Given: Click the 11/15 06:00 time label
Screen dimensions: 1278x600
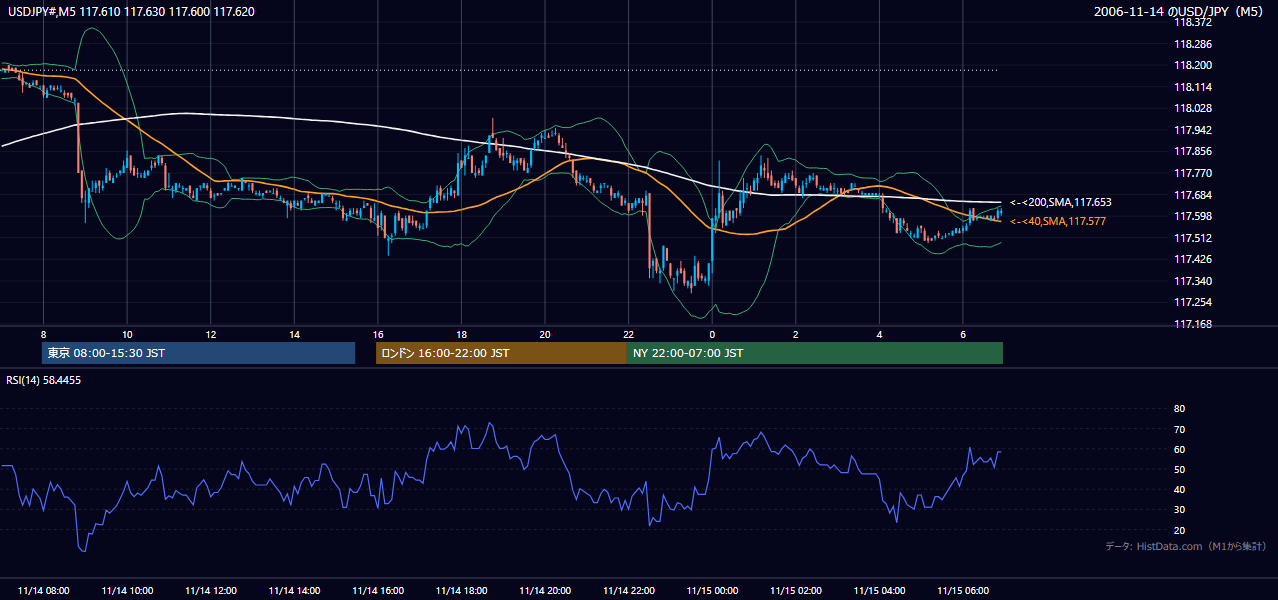Looking at the screenshot, I should tap(963, 591).
